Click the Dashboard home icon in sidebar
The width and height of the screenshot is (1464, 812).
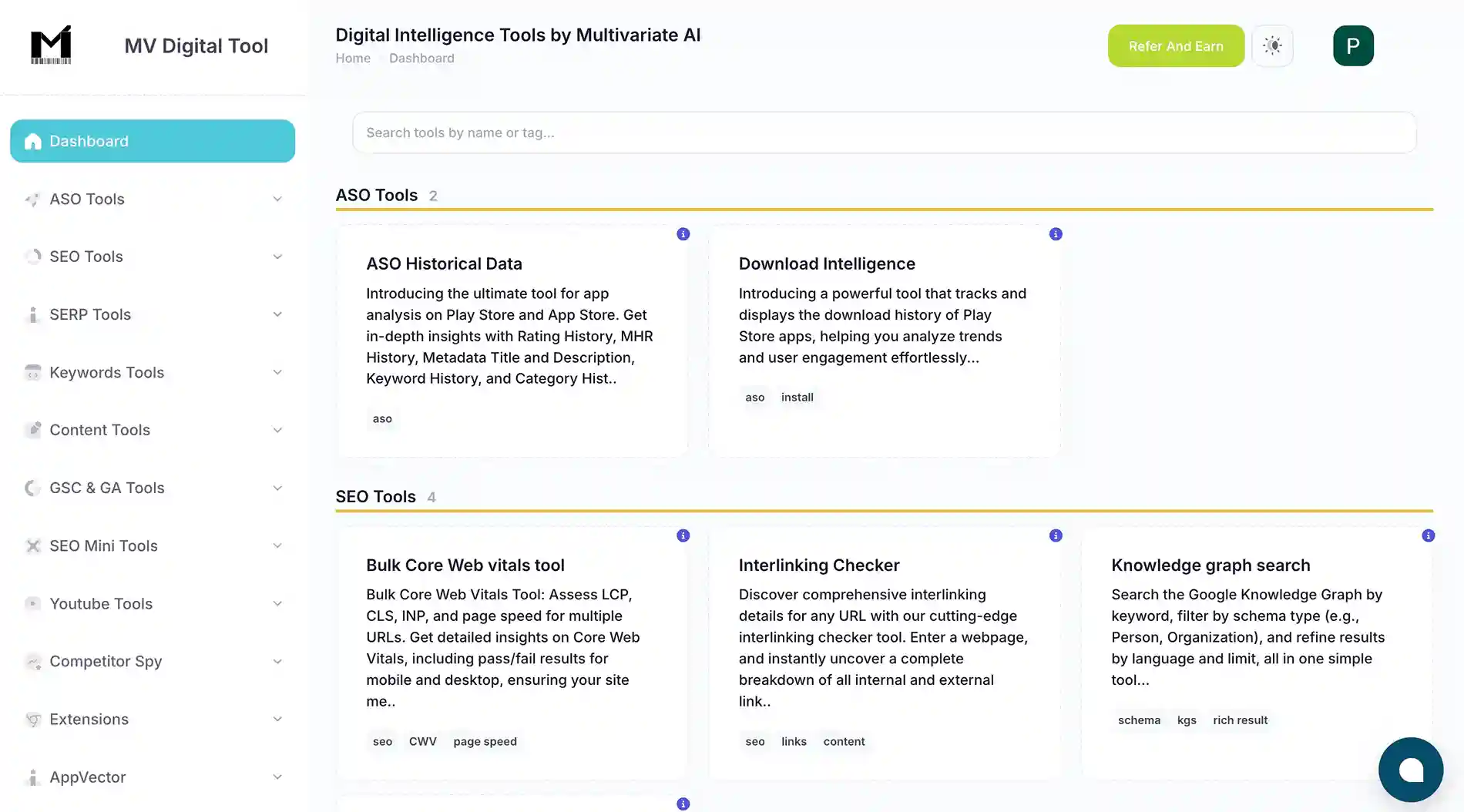tap(32, 141)
